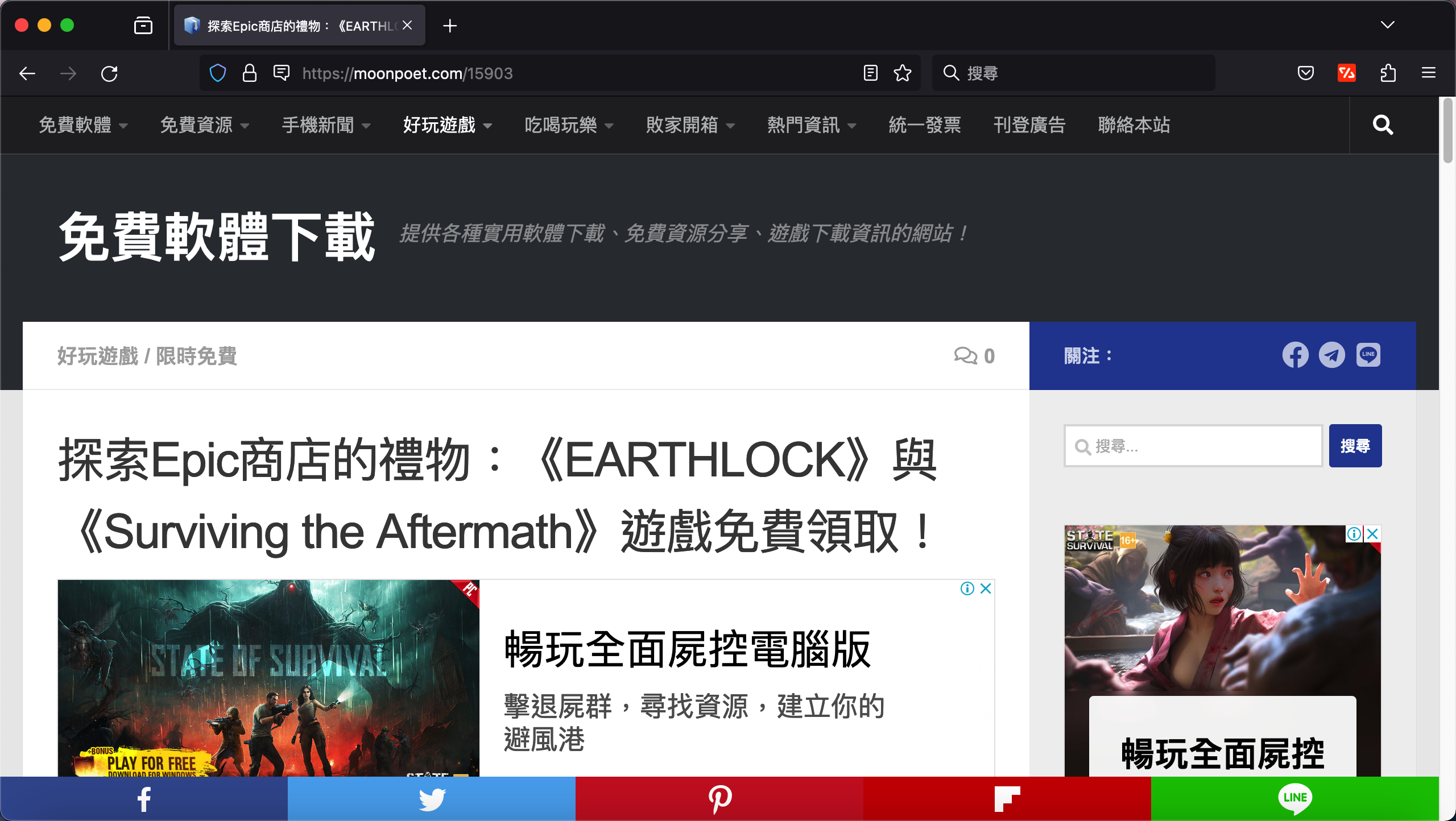Viewport: 1456px width, 821px height.
Task: Open the LINE follow icon in sidebar
Action: (x=1368, y=355)
